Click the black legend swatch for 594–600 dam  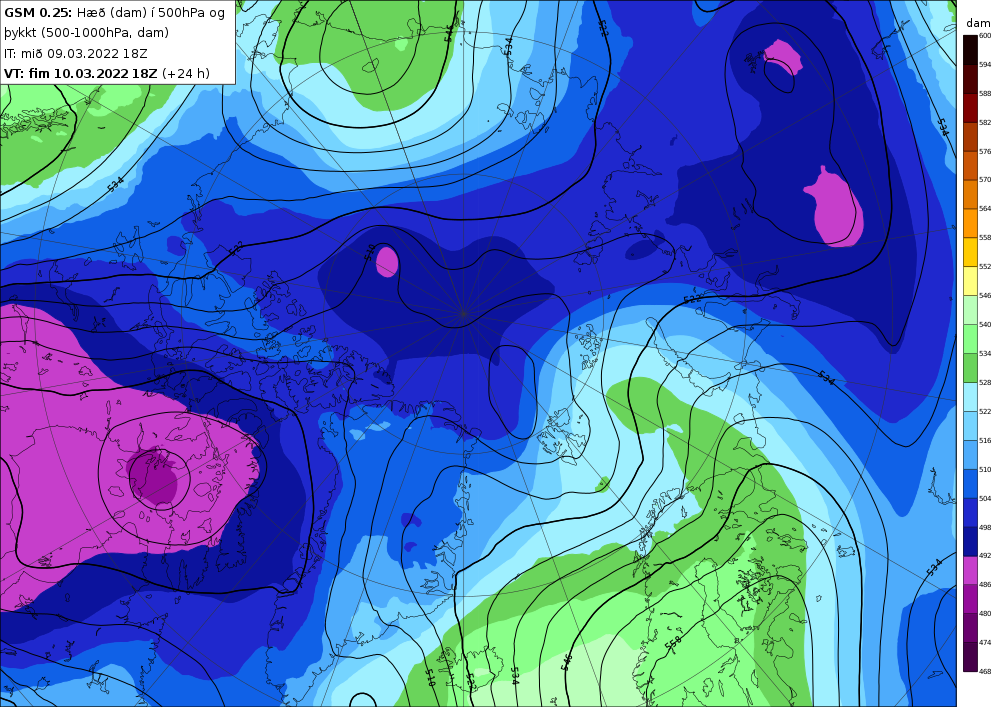point(970,50)
